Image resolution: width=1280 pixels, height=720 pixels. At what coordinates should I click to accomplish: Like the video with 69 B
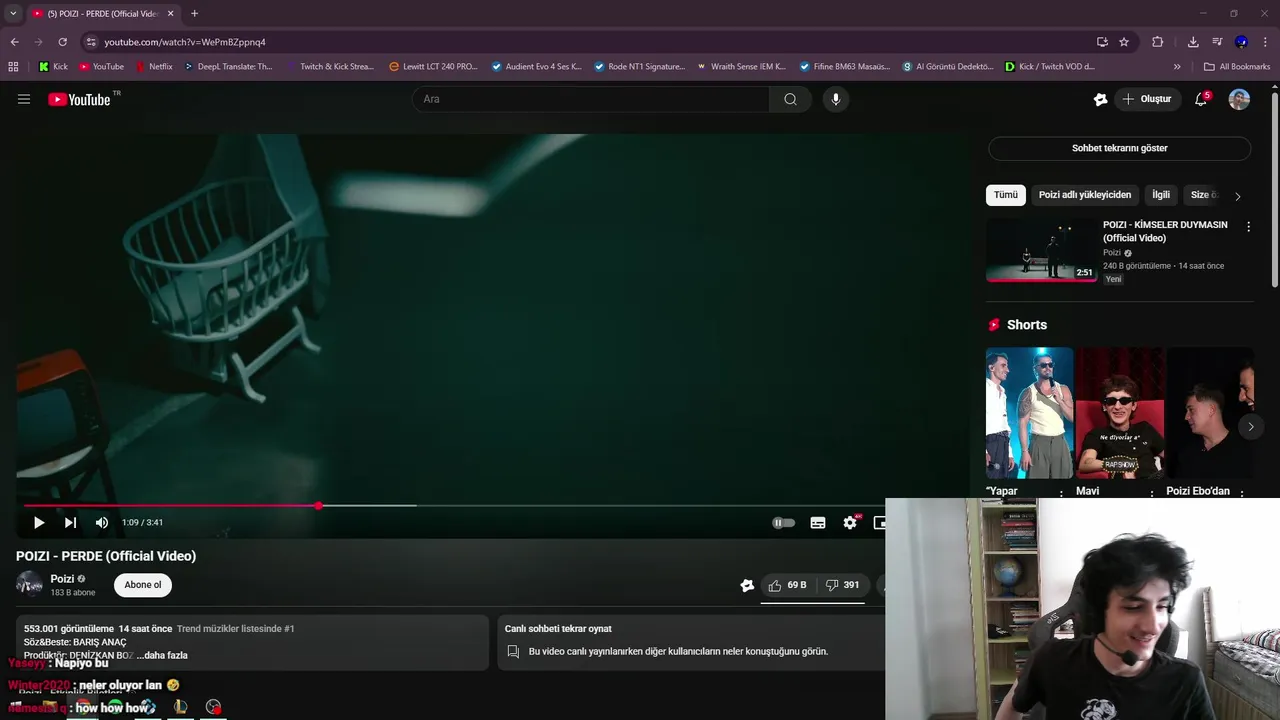pos(787,585)
